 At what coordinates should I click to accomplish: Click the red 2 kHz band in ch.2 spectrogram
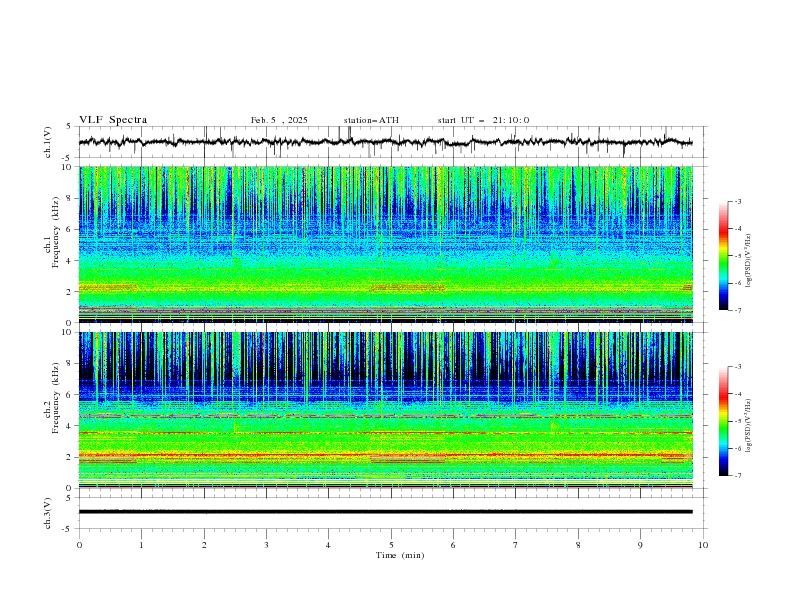386,455
